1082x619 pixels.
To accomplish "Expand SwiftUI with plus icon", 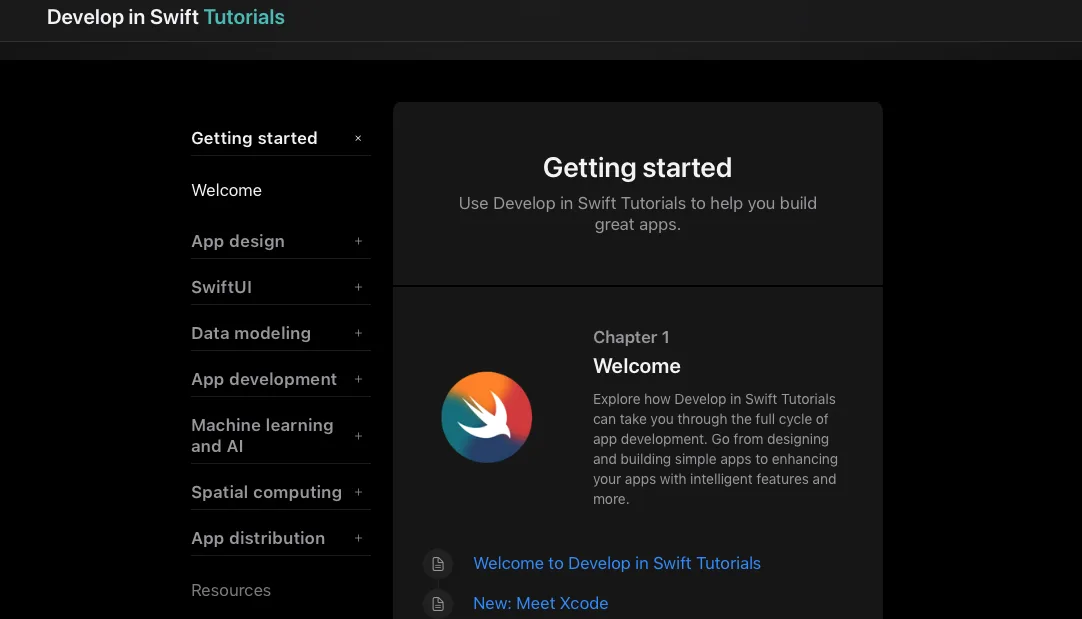I will (358, 287).
